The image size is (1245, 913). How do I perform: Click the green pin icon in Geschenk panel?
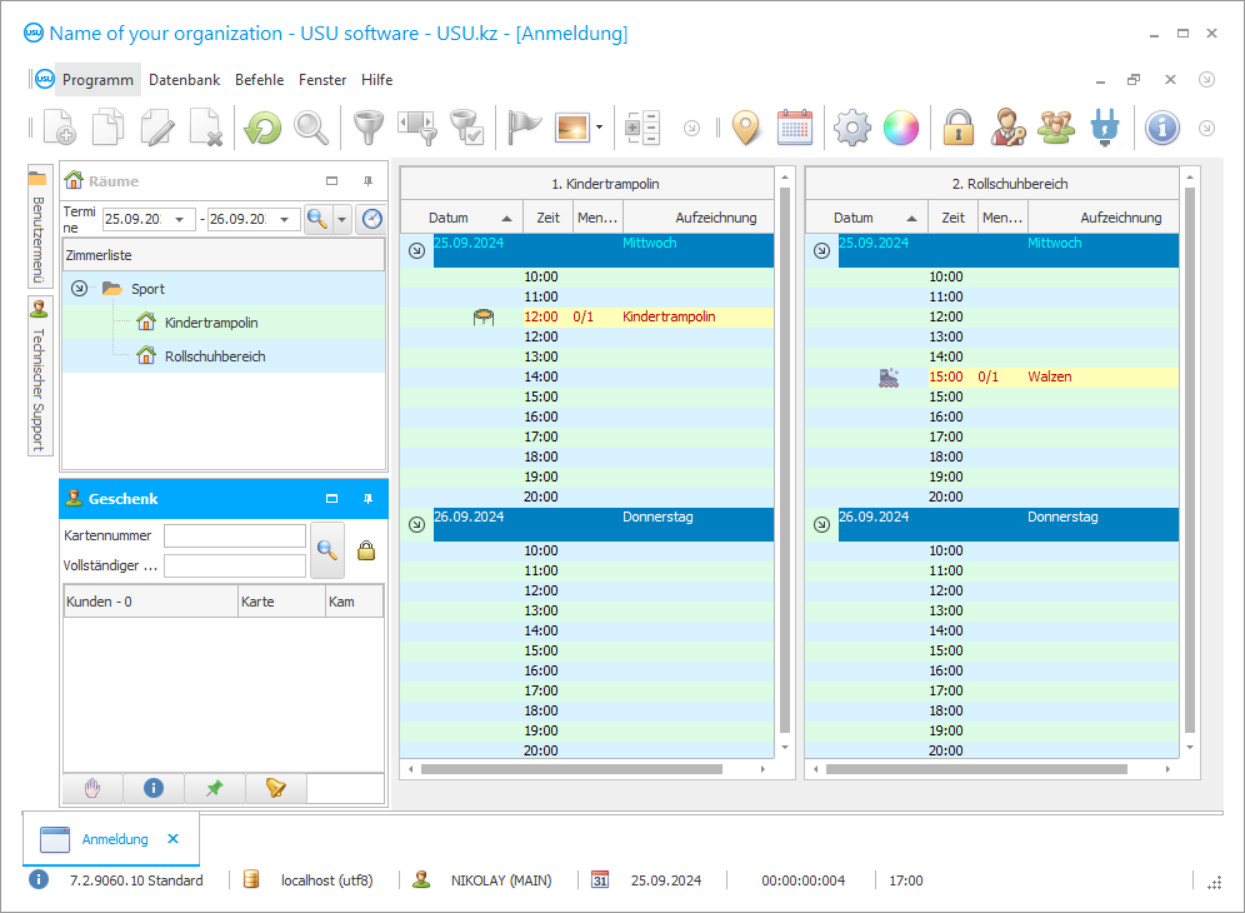click(214, 788)
